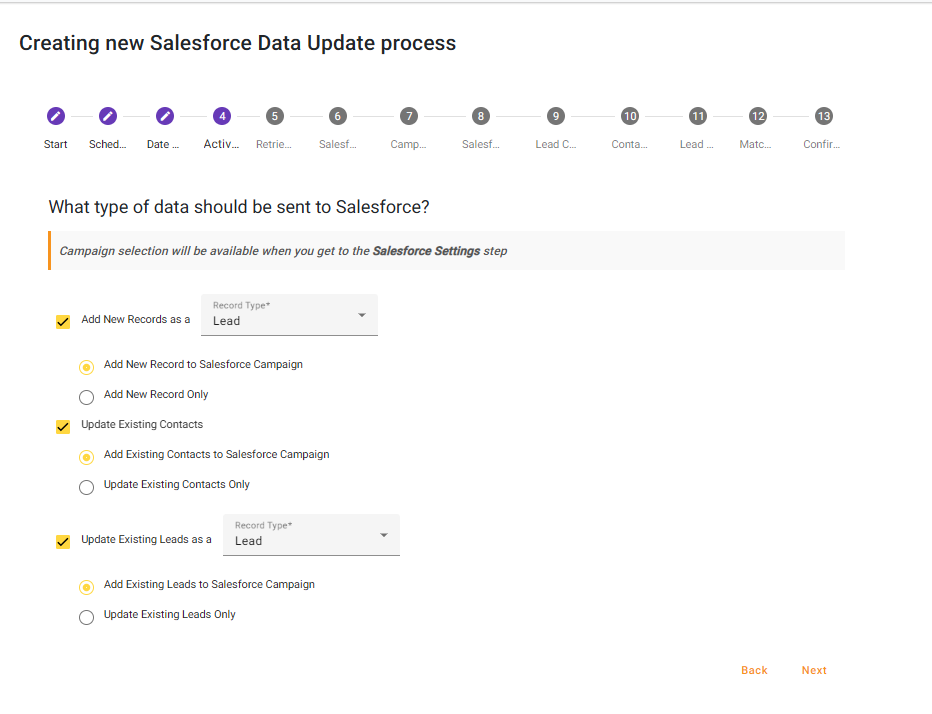Select the Add New Record Only radio
Screen dimensions: 932x714
point(87,397)
